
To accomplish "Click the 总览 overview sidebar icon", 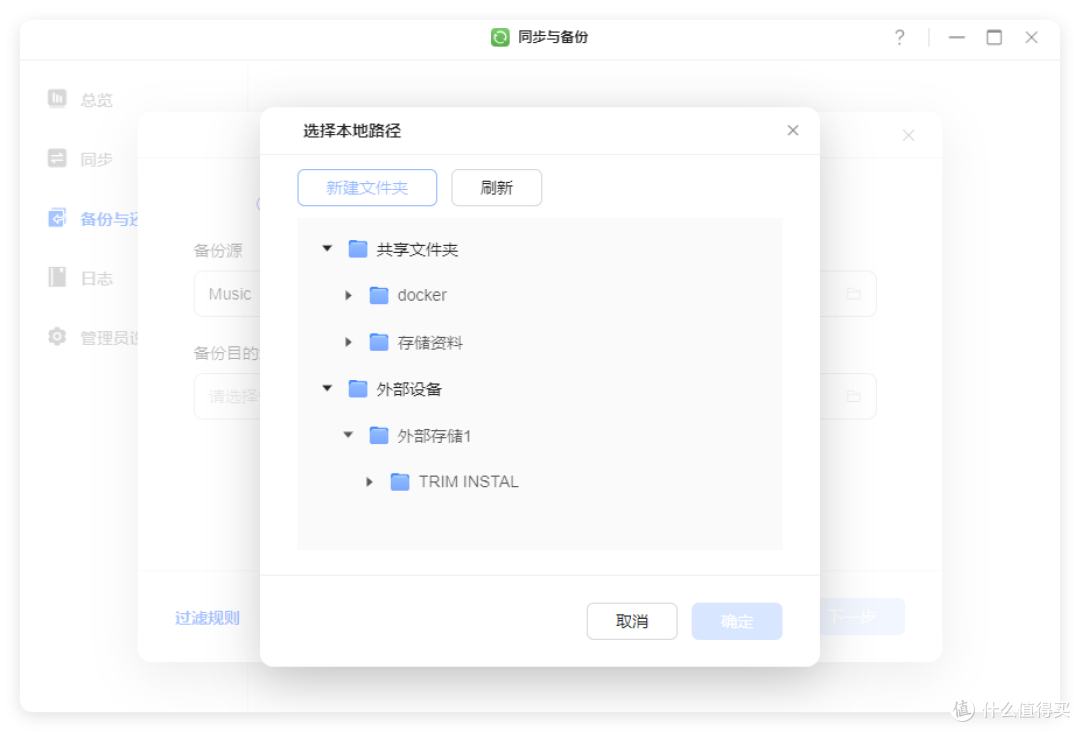I will click(x=58, y=99).
